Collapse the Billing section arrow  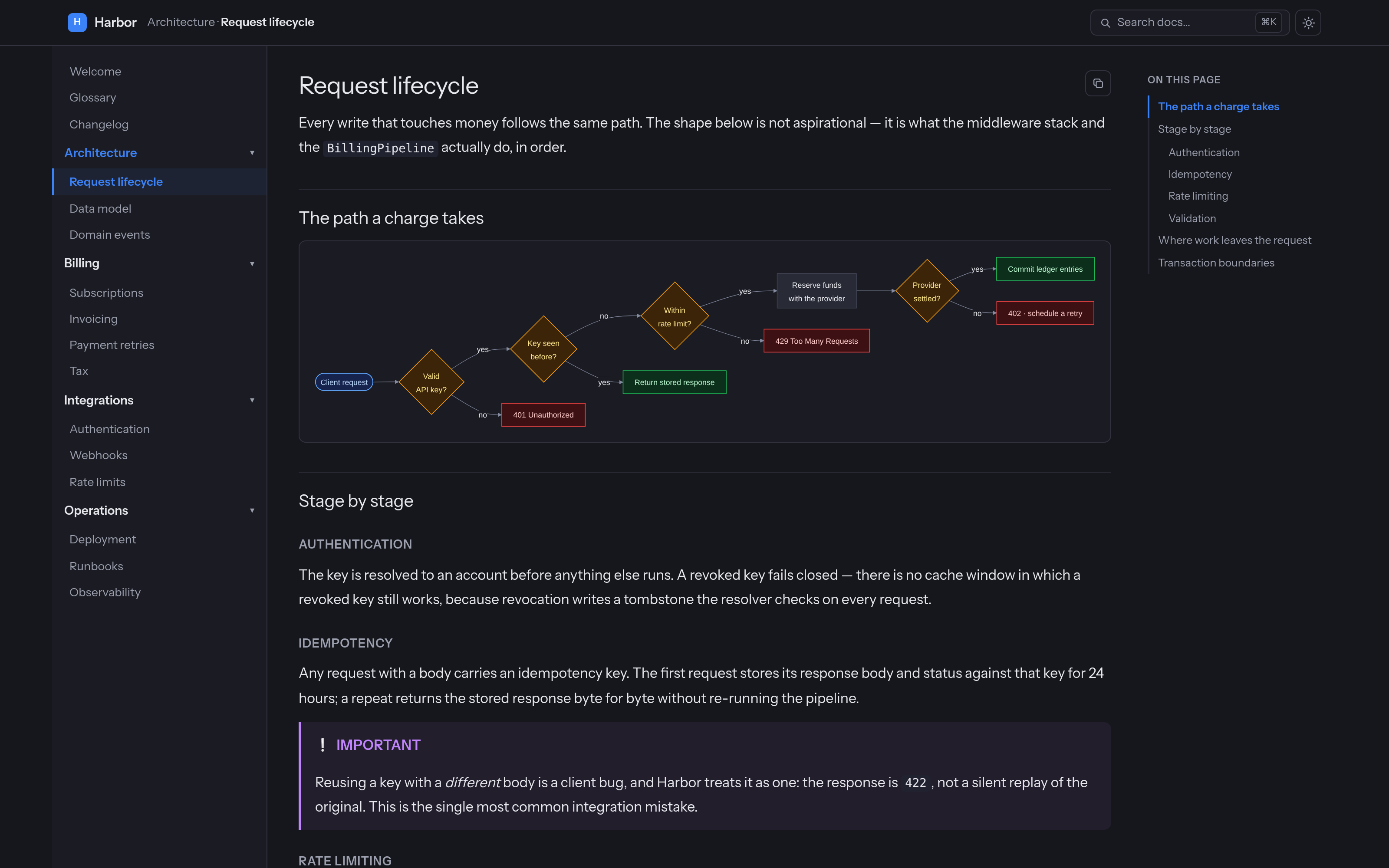(252, 263)
